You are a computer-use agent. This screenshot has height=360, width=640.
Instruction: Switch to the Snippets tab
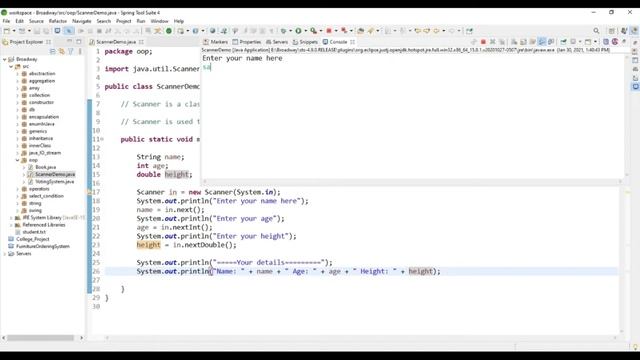(305, 42)
